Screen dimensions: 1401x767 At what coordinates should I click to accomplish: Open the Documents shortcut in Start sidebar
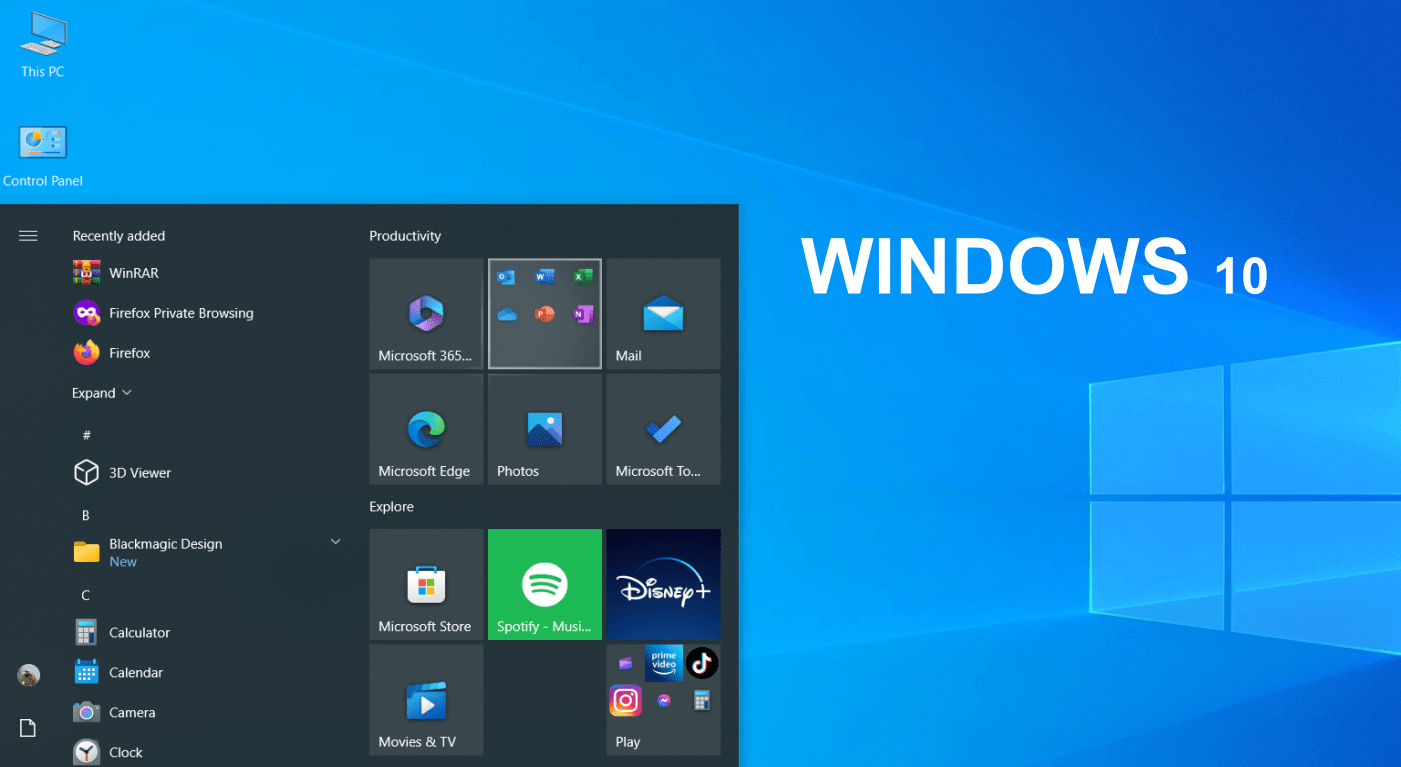(x=28, y=728)
